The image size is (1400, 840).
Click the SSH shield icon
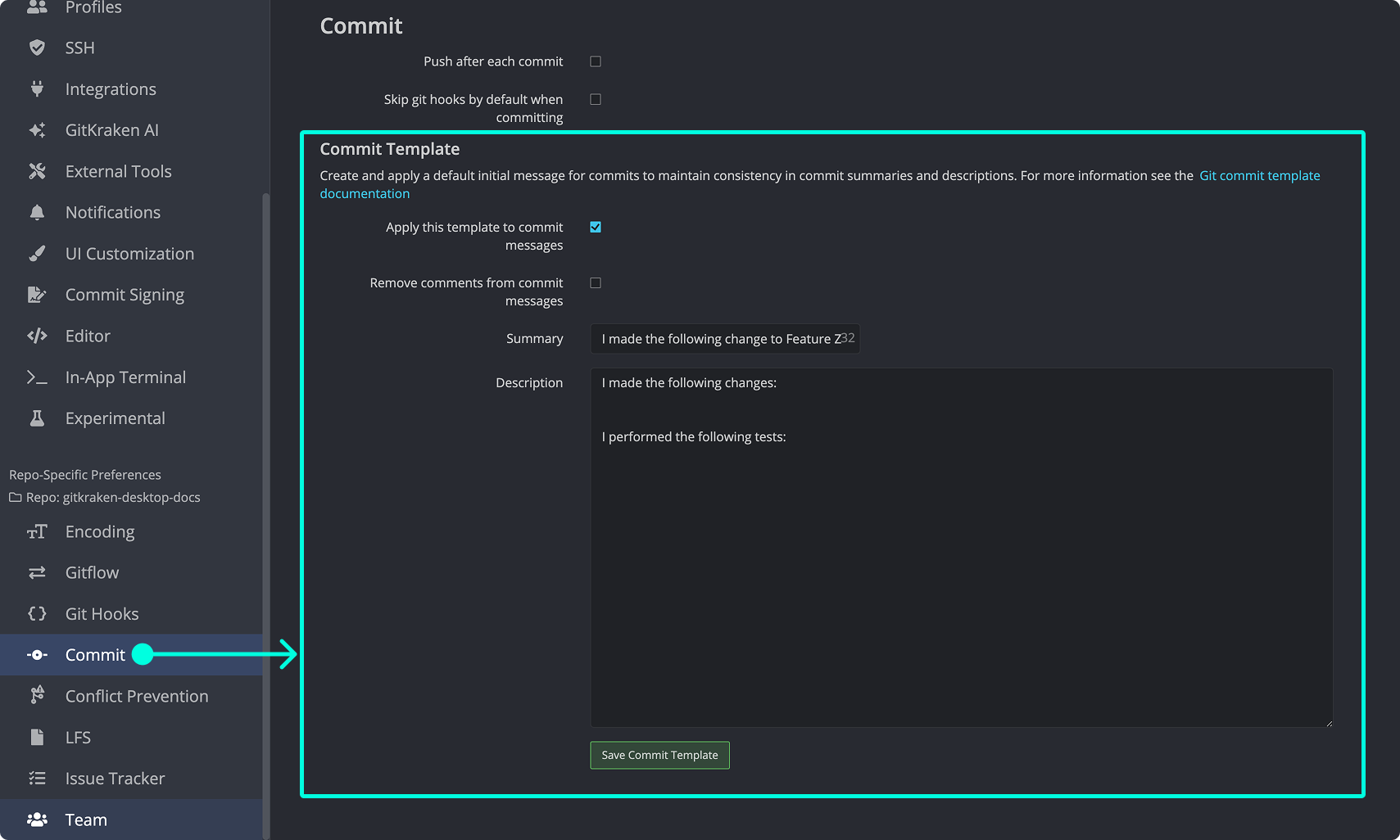[x=37, y=47]
